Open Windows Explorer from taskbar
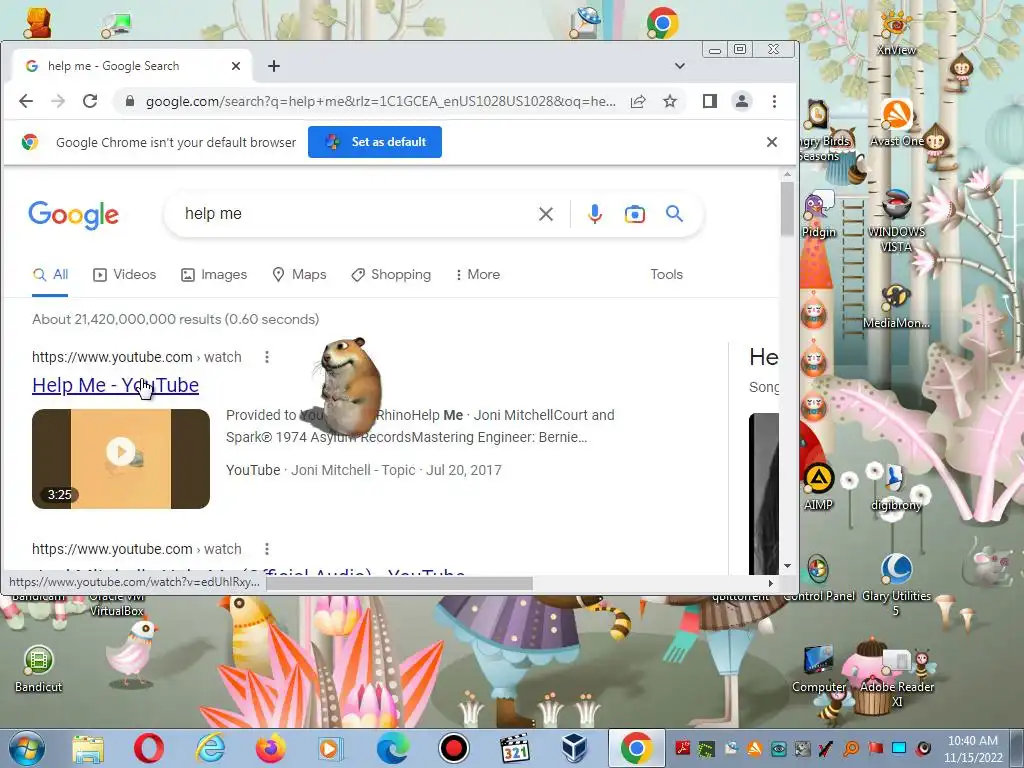Screen dimensions: 1024x768 88,748
